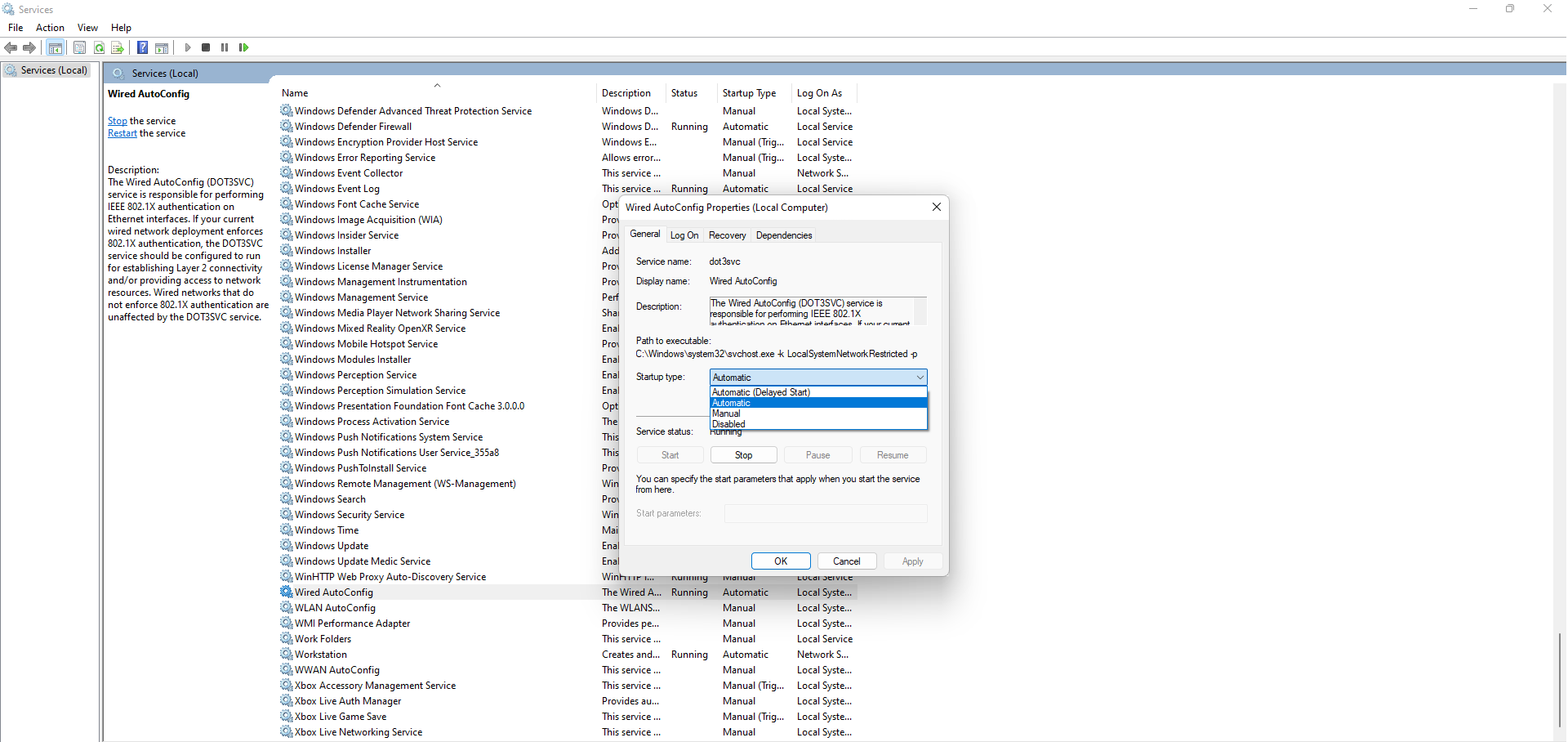The height and width of the screenshot is (742, 1568).
Task: Collapse the Startup type combo box arrow
Action: point(920,378)
